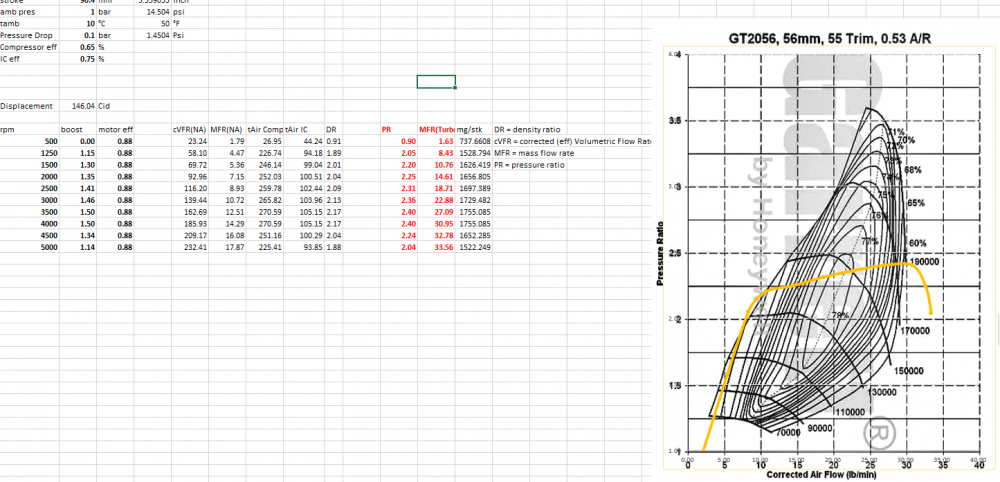The height and width of the screenshot is (482, 1000).
Task: Click the 190000 speed line label on chart
Action: [x=926, y=262]
